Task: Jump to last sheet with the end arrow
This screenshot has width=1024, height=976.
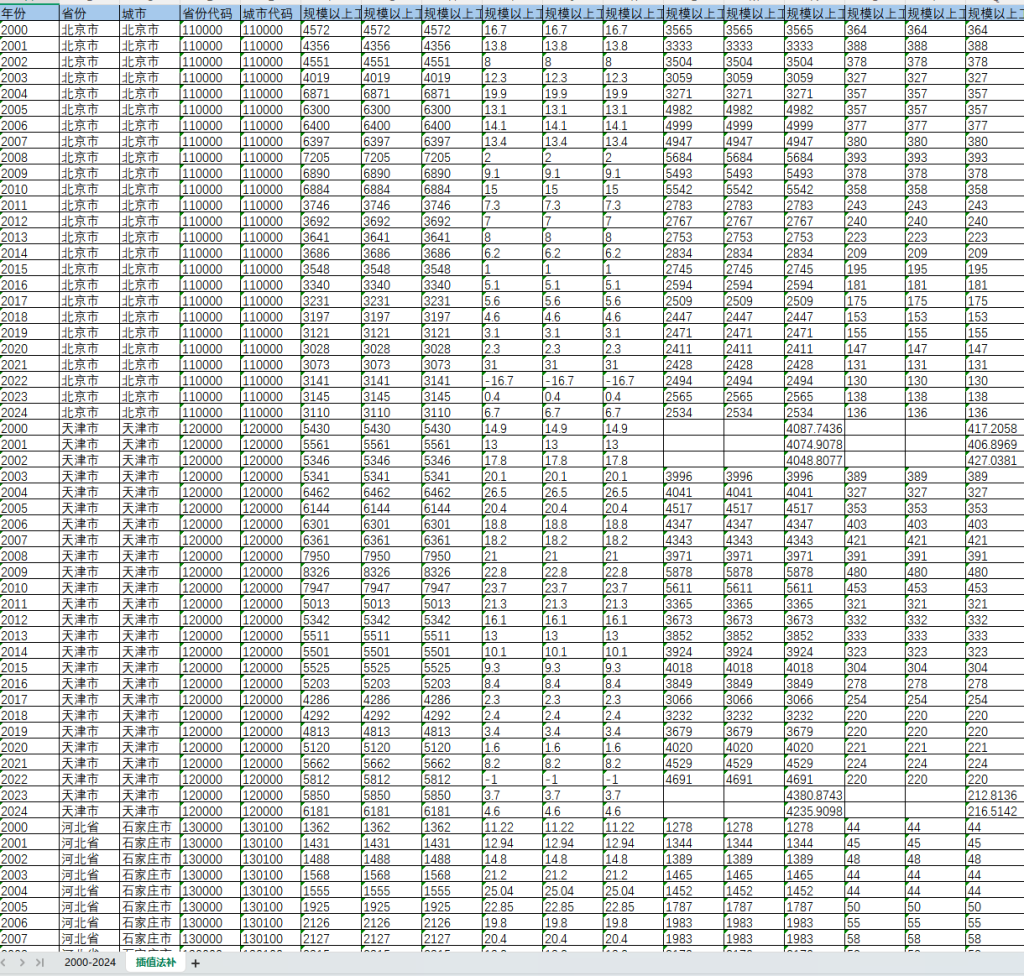Action: [x=39, y=962]
